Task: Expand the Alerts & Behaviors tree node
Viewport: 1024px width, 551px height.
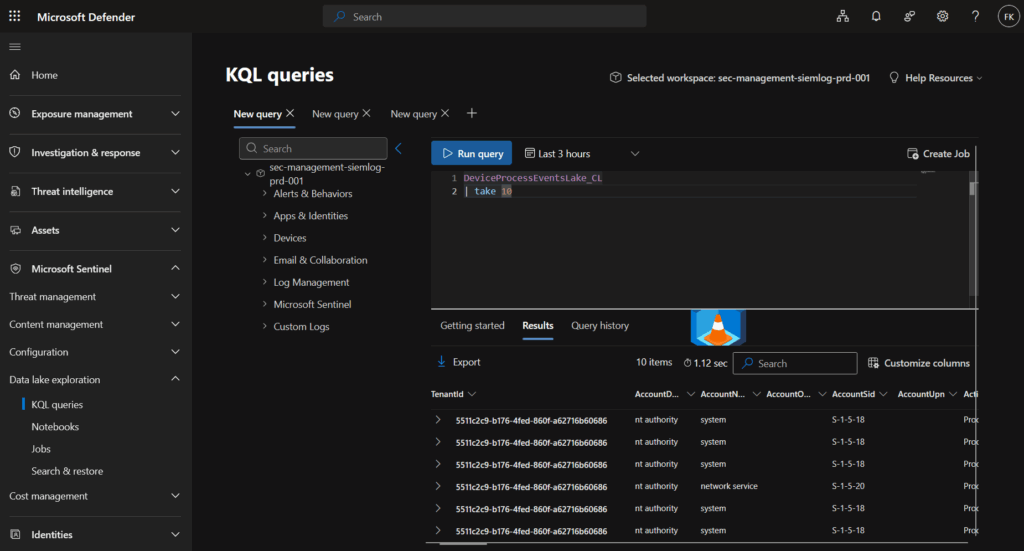Action: coord(264,193)
